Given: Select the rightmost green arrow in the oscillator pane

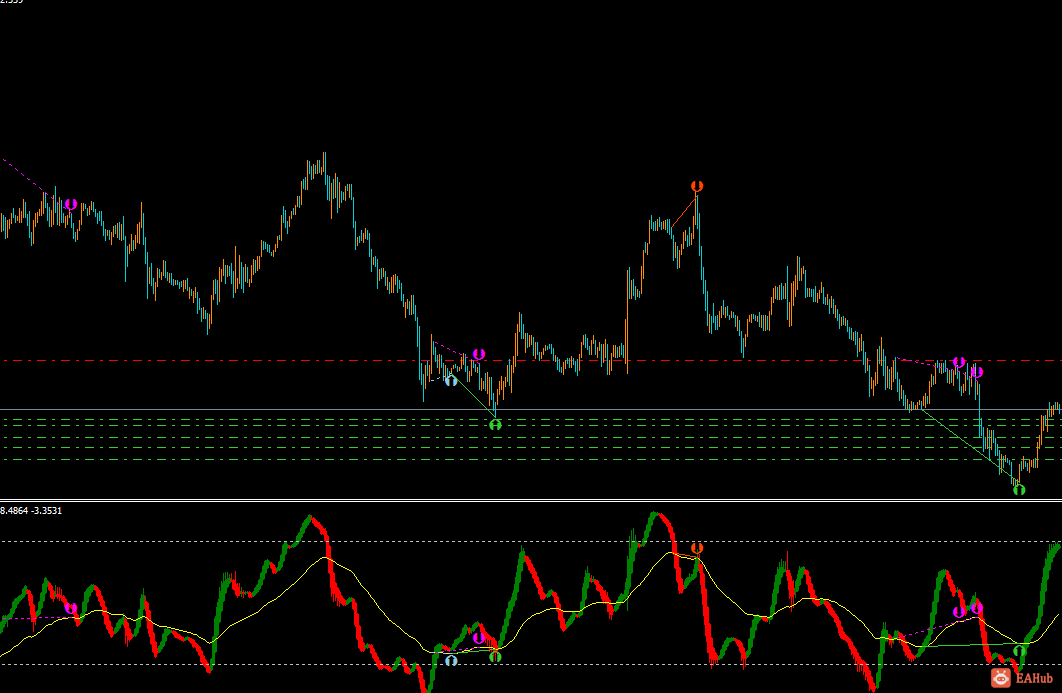Looking at the screenshot, I should pyautogui.click(x=1019, y=651).
